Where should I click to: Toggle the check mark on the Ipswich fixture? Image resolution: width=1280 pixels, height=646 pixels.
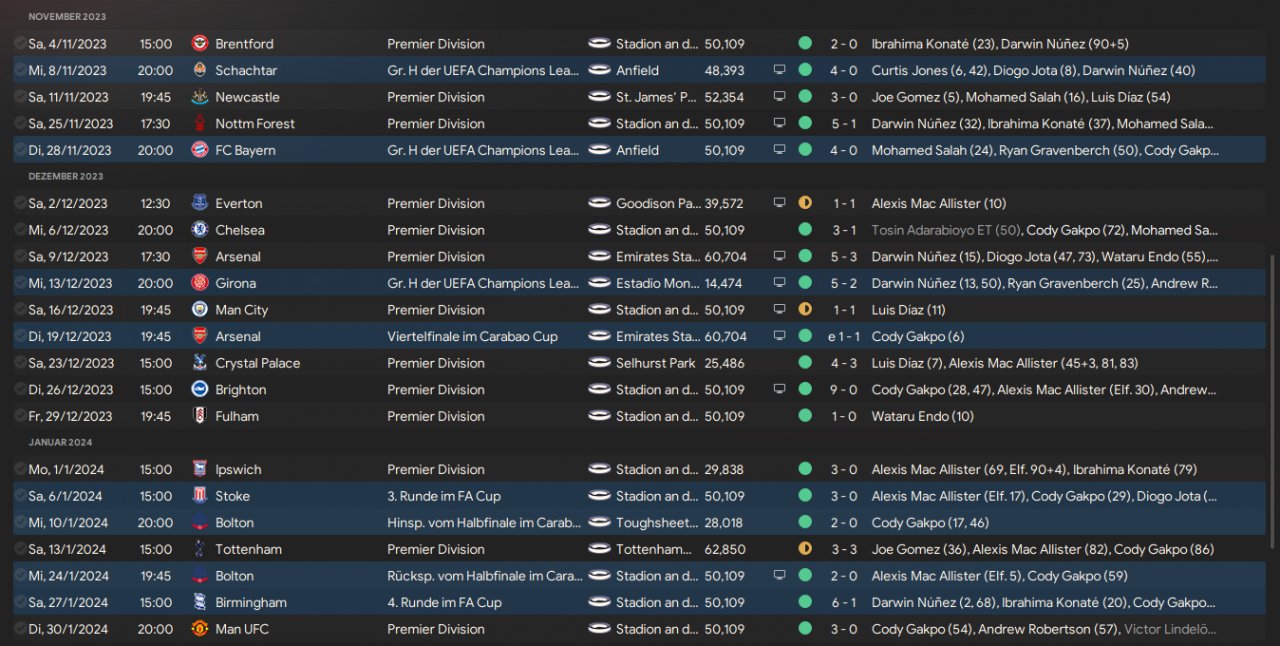coord(20,469)
